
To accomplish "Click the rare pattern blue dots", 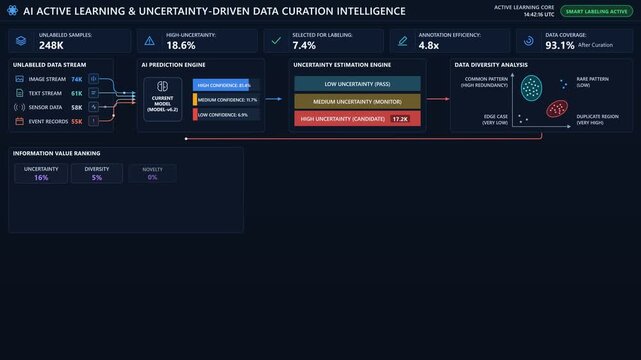I will pos(564,84).
